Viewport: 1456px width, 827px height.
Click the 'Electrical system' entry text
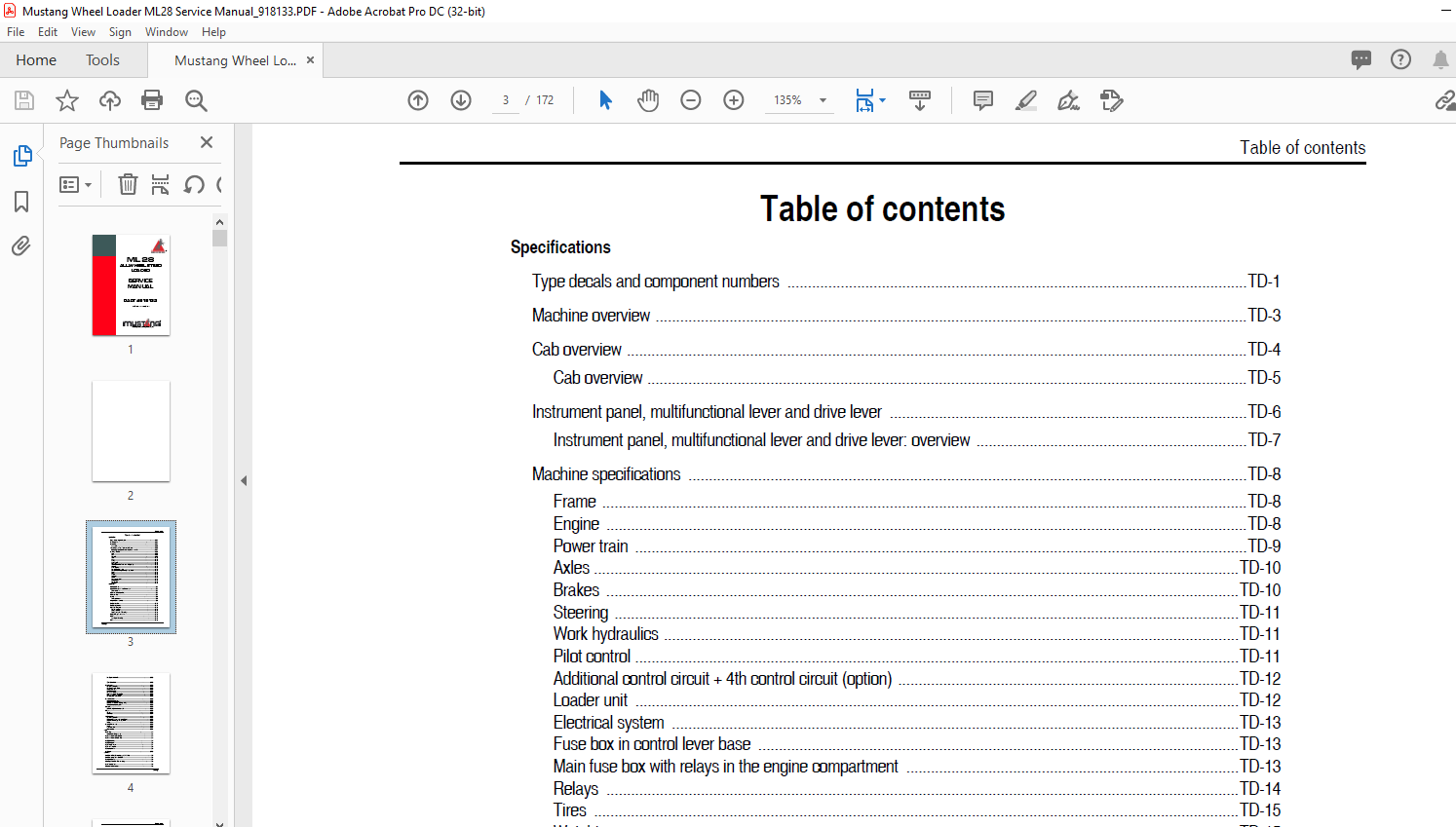pyautogui.click(x=609, y=723)
